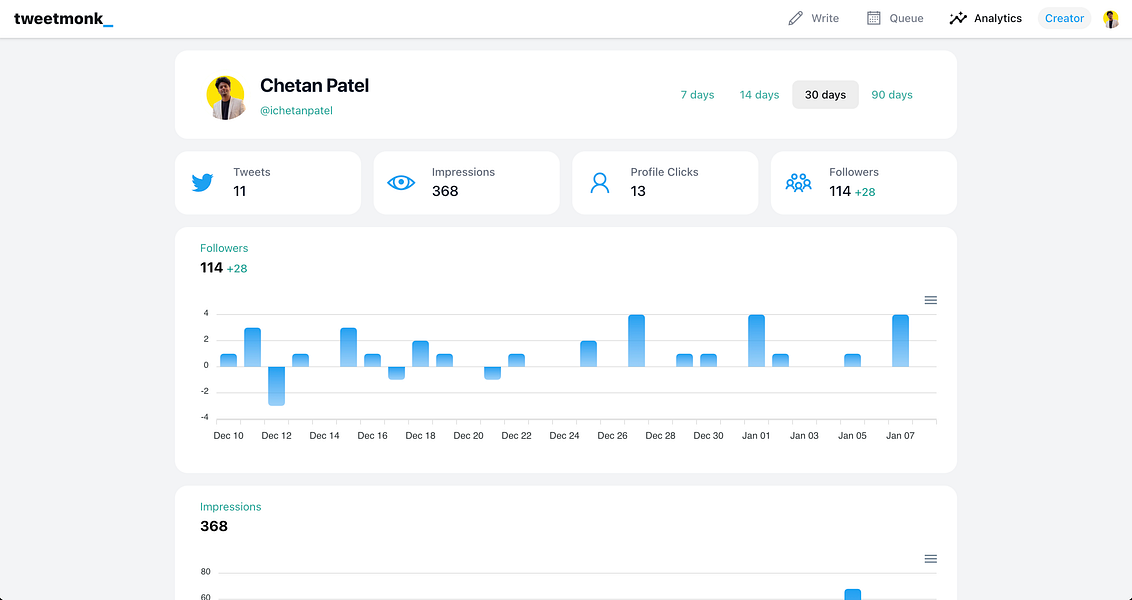Click the calendar Queue icon
Image resolution: width=1132 pixels, height=600 pixels.
pyautogui.click(x=874, y=18)
